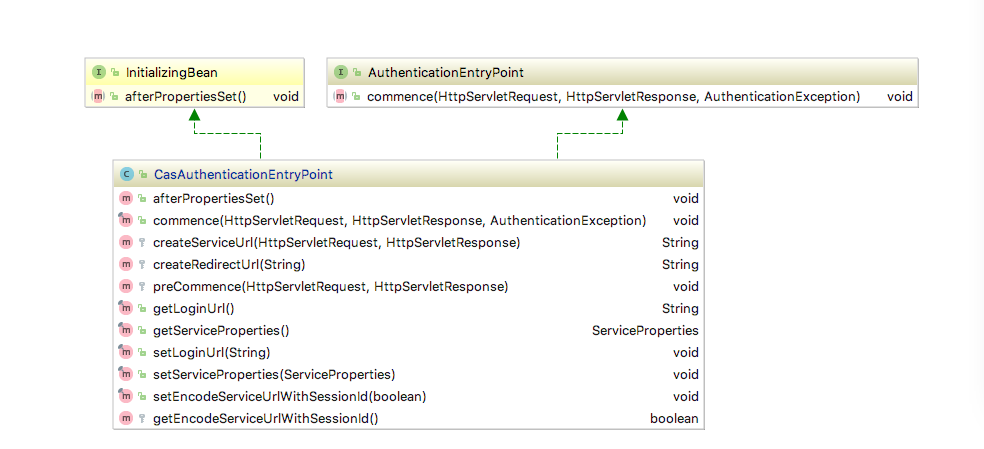
Task: Click void return type in InitializingBean node
Action: coord(286,97)
